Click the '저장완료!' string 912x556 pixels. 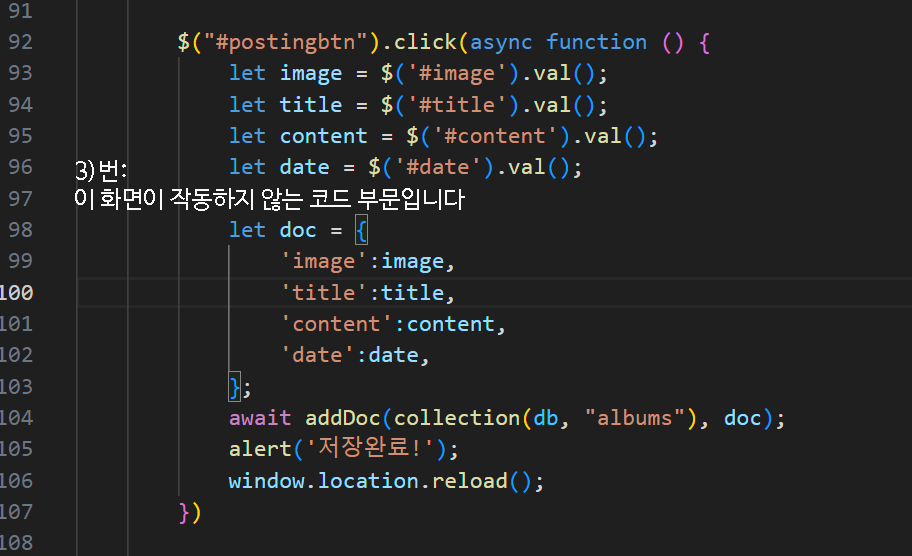369,448
